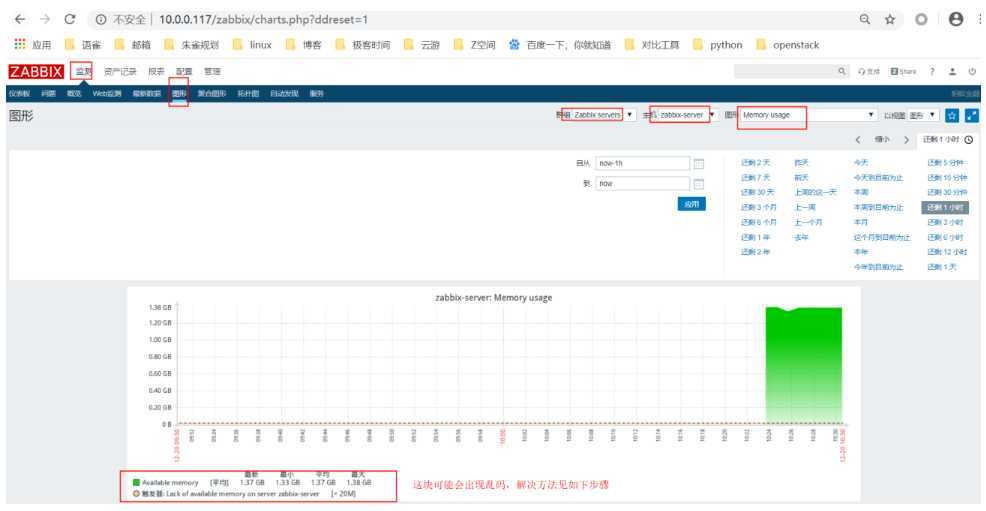Click the green memory usage graph area
This screenshot has width=986, height=511.
pyautogui.click(x=804, y=365)
